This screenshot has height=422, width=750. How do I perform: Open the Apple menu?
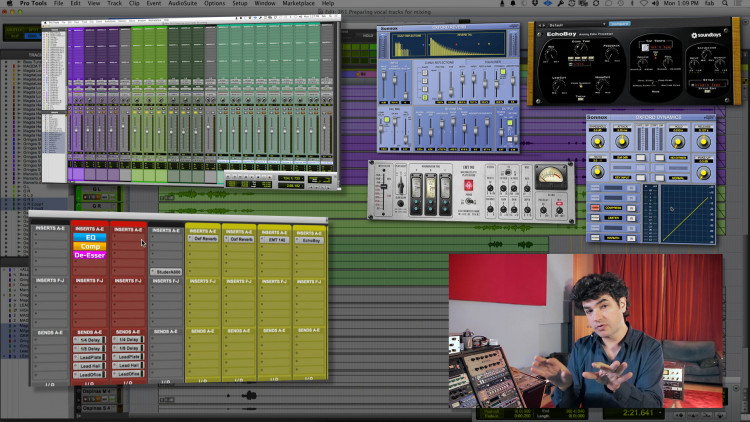pyautogui.click(x=9, y=3)
